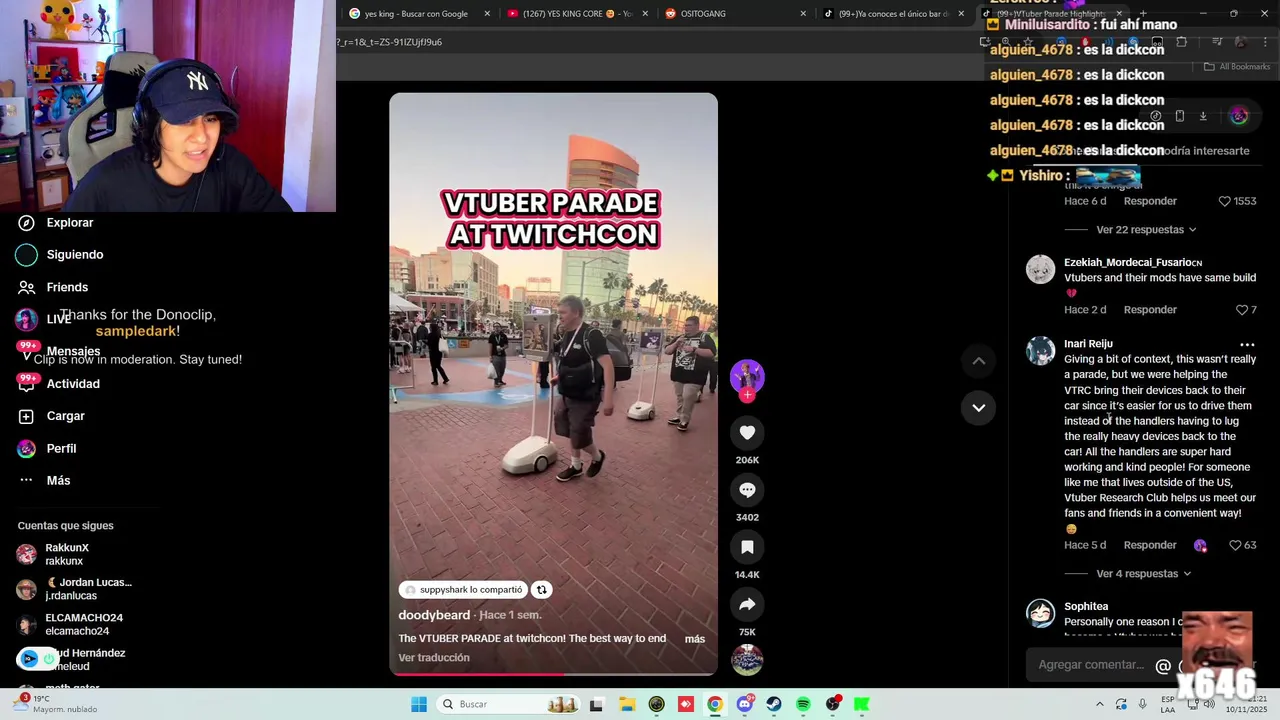
Task: Click the microphone icon in system tray
Action: (1143, 705)
